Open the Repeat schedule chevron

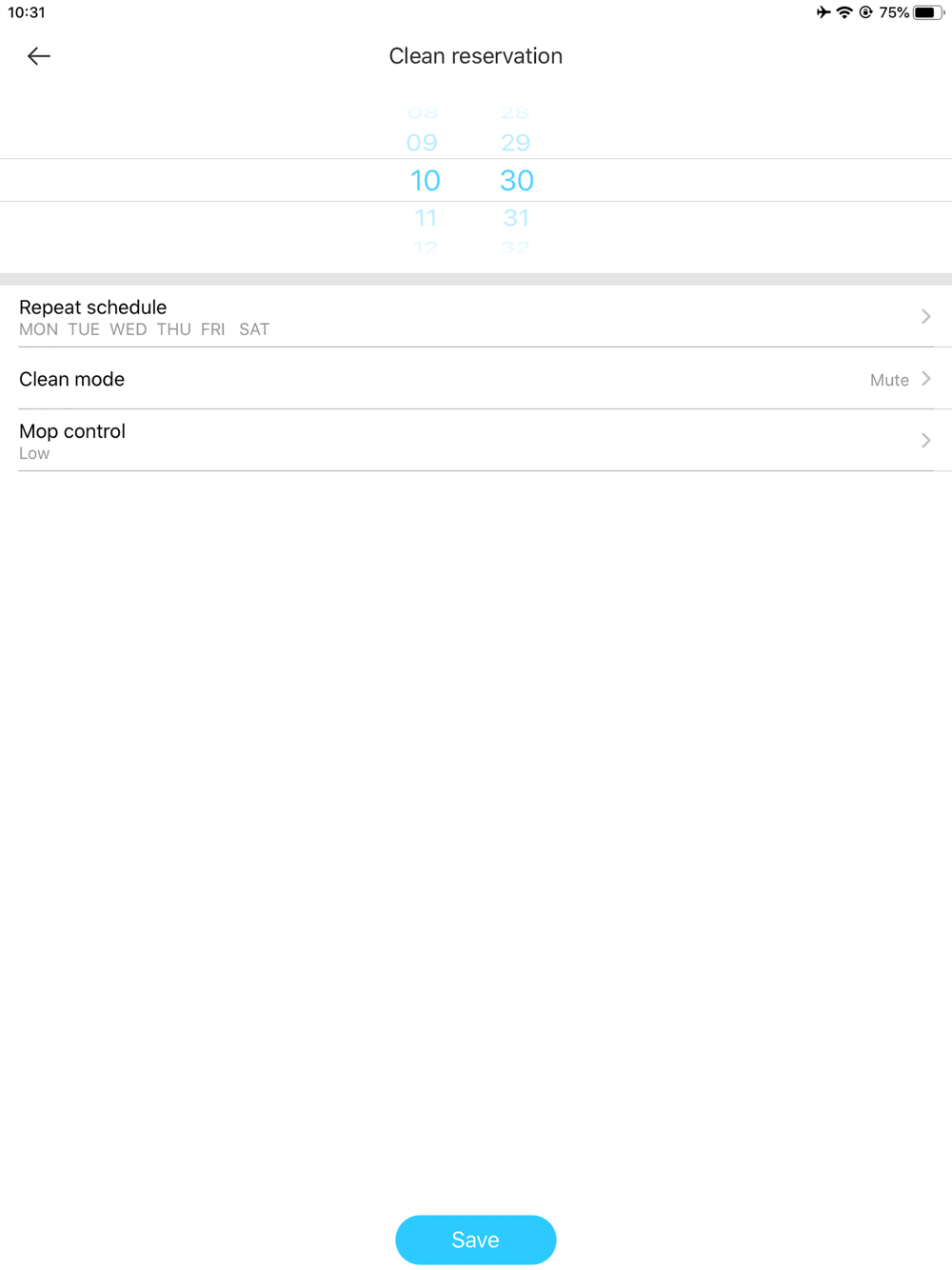[x=925, y=316]
